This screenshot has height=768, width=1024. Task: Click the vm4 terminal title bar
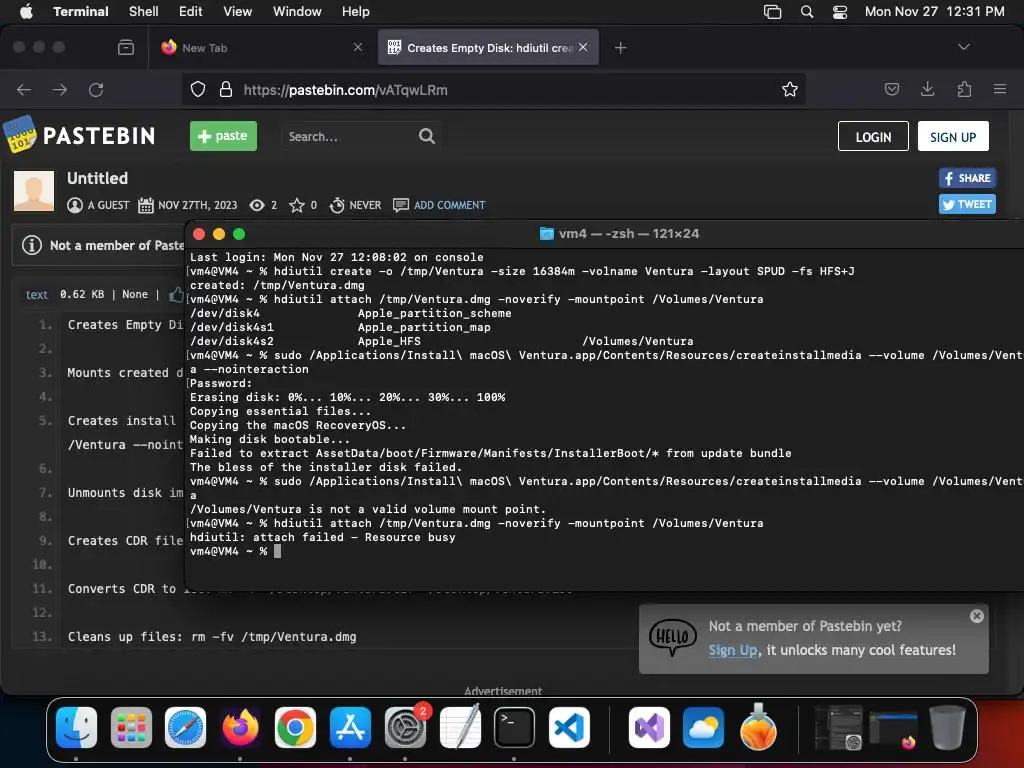(x=604, y=233)
